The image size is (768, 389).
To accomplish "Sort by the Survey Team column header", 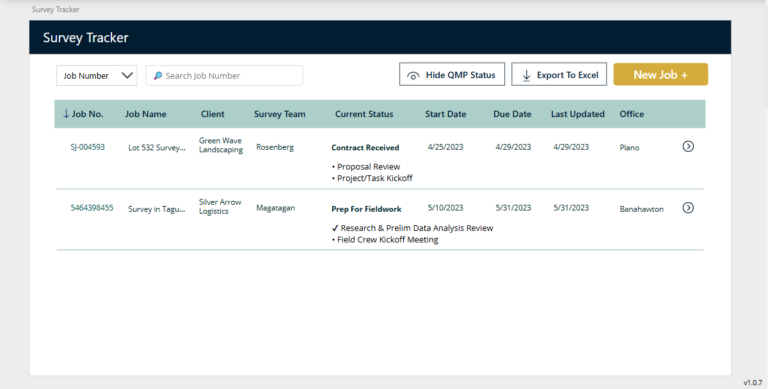I will (x=279, y=114).
